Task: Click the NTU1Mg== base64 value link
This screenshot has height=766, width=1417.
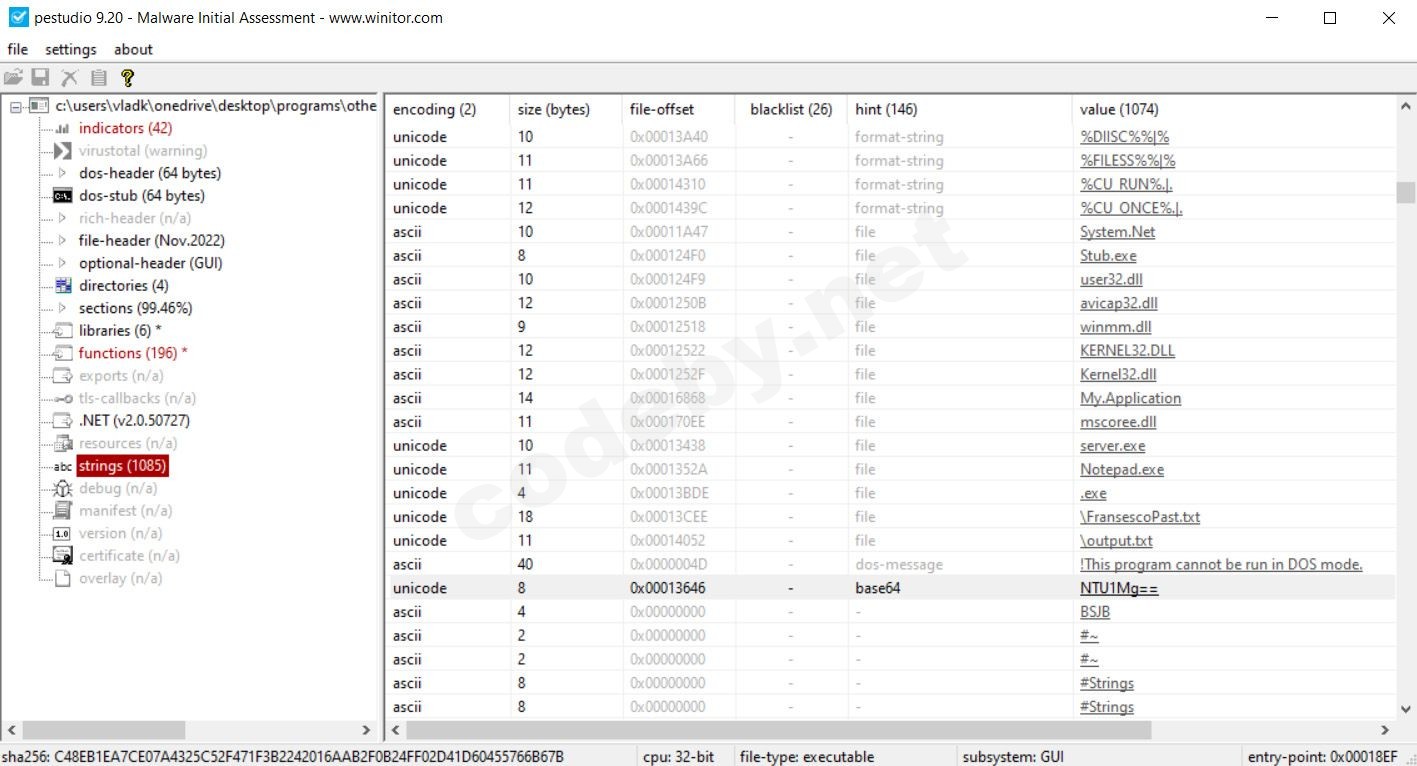Action: pyautogui.click(x=1119, y=588)
